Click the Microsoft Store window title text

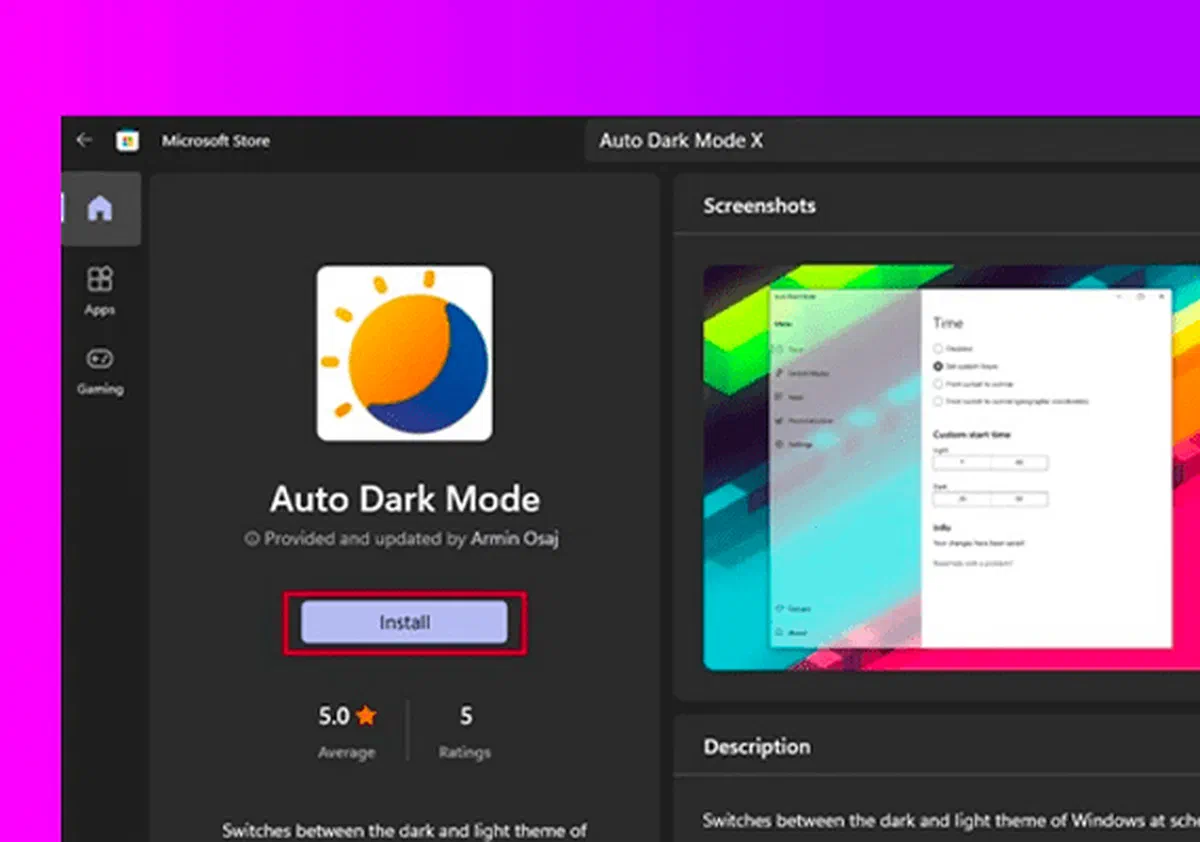click(216, 141)
